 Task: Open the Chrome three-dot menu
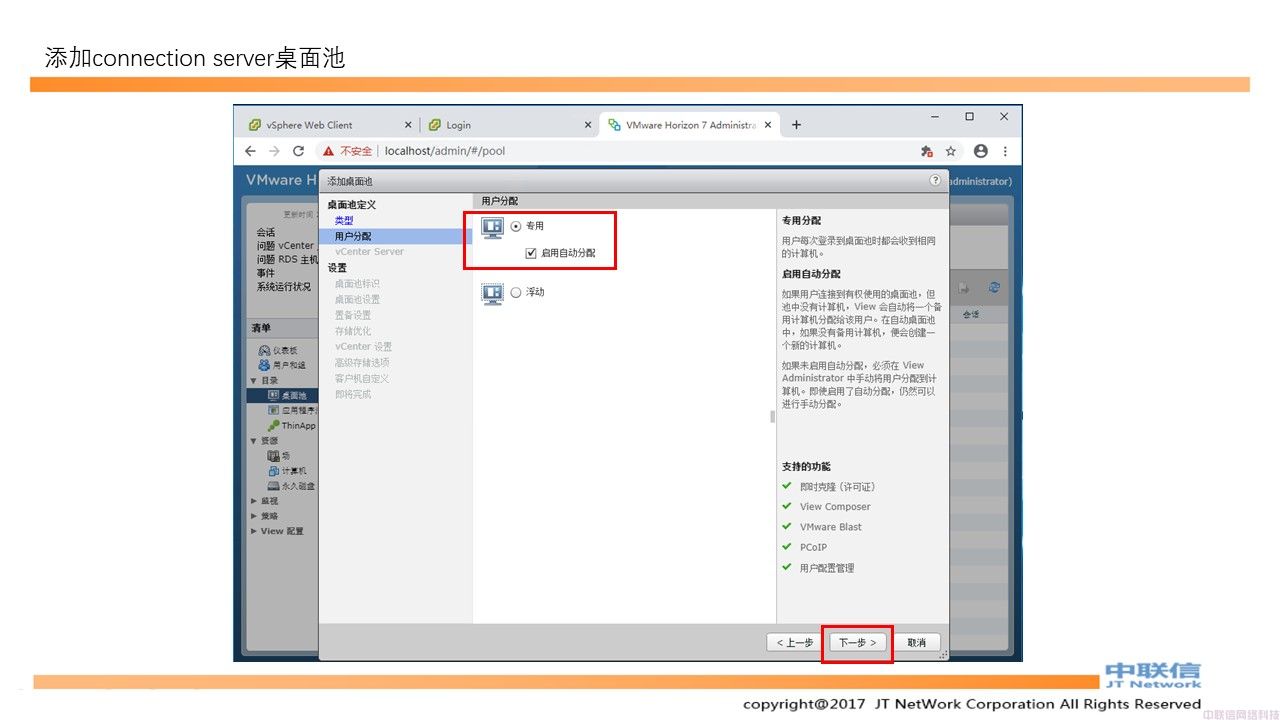point(1005,151)
